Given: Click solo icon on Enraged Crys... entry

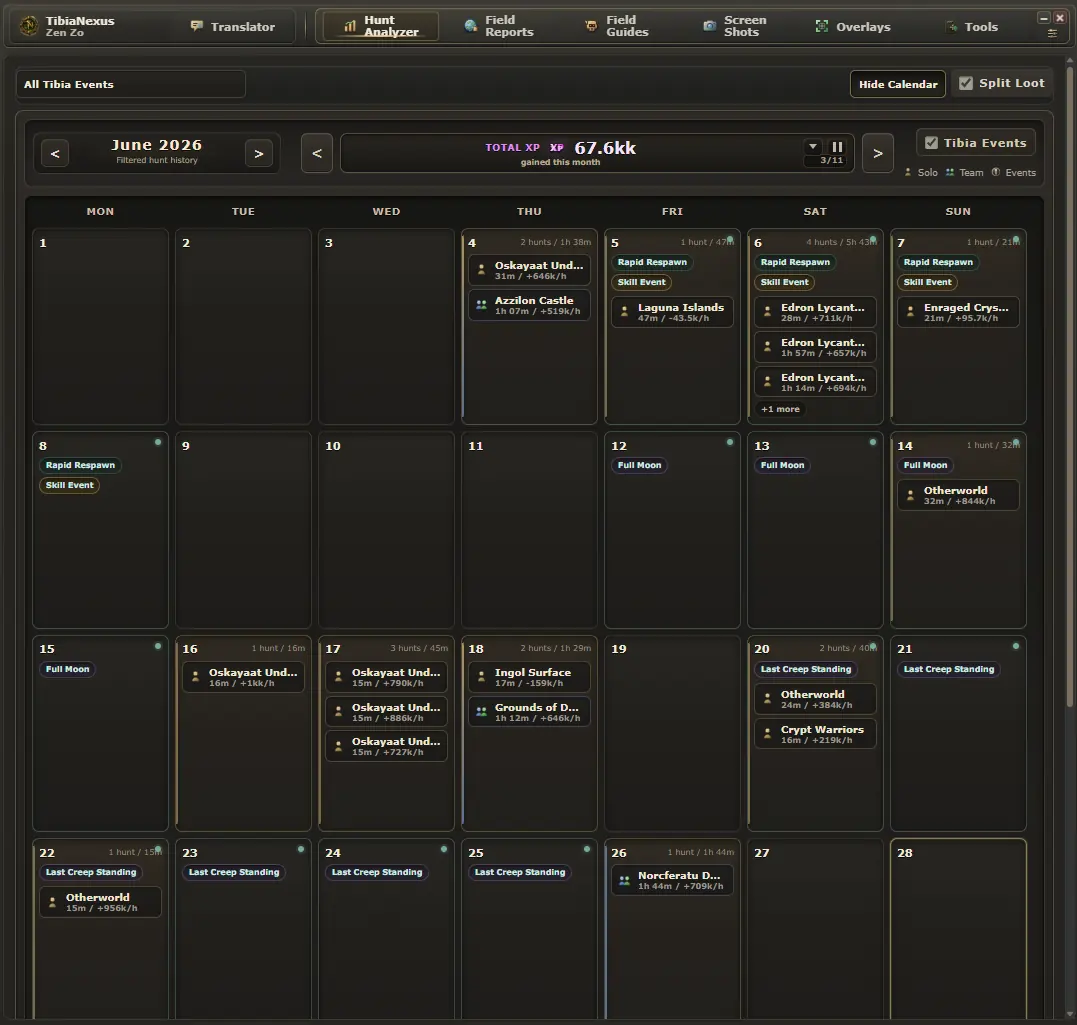Looking at the screenshot, I should [910, 312].
